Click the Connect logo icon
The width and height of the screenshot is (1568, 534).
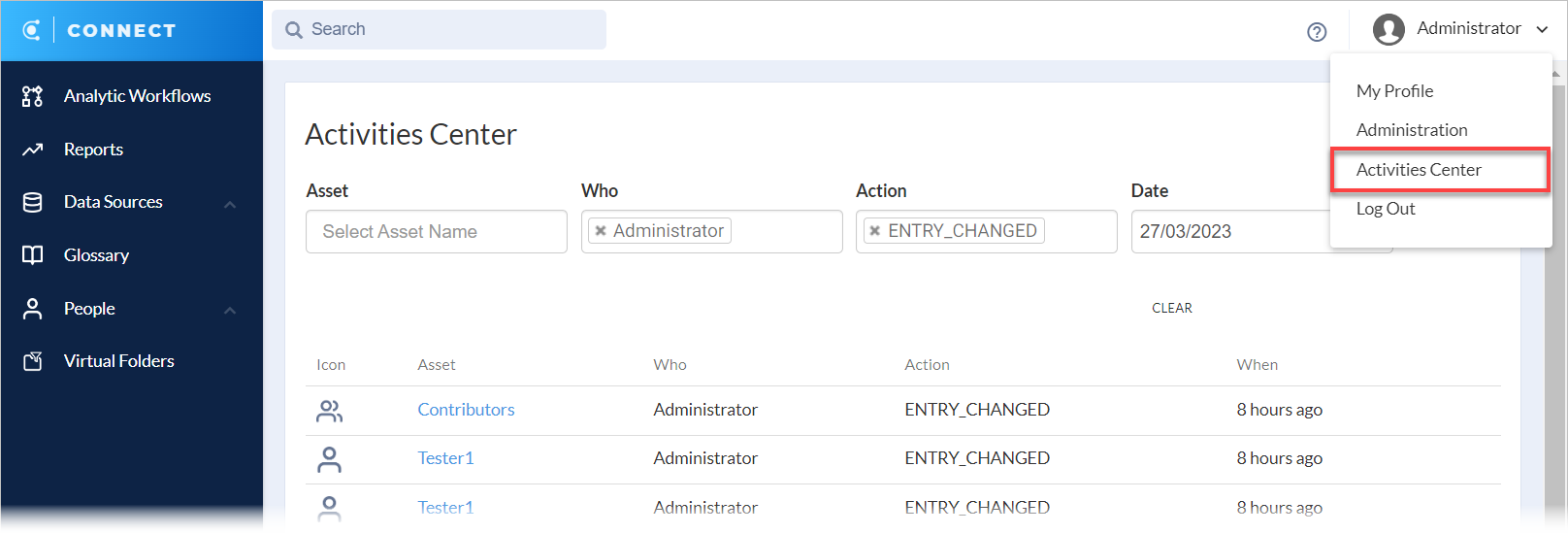(32, 30)
